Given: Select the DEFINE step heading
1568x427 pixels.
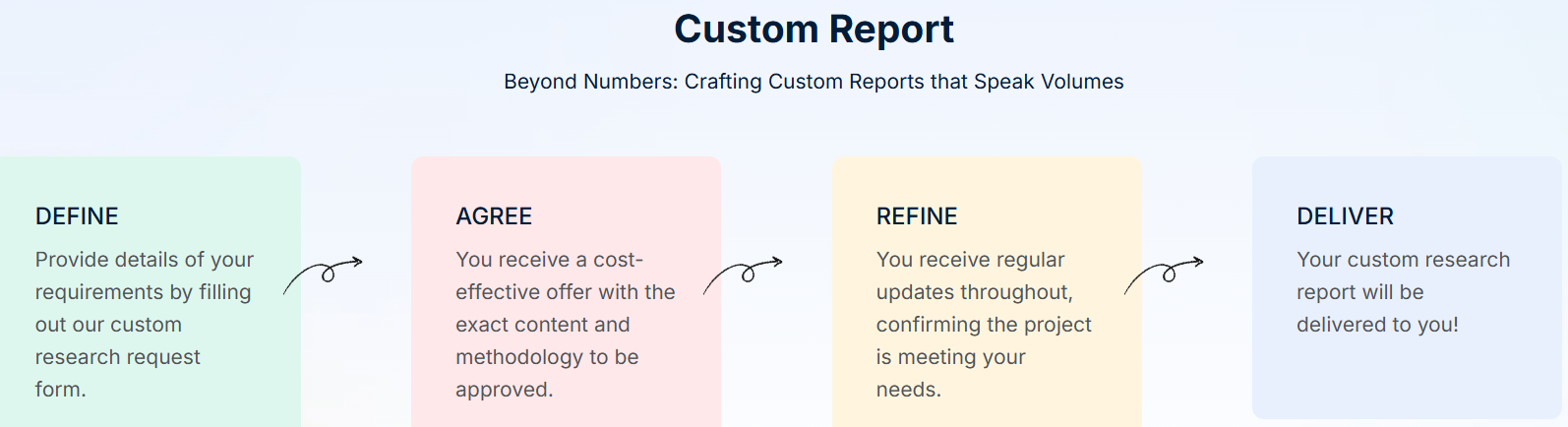Looking at the screenshot, I should click(x=77, y=216).
